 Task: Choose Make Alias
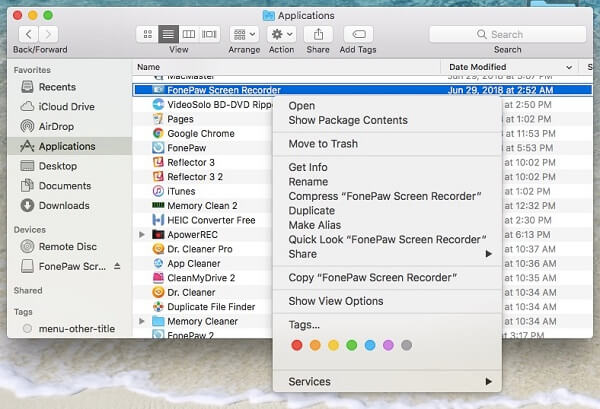point(387,225)
